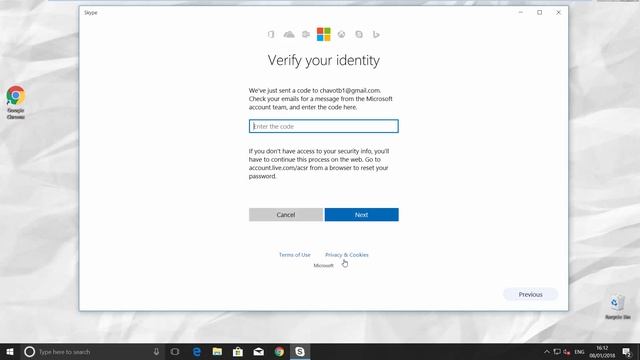Click the Office icon in header
This screenshot has width=640, height=360.
(x=271, y=34)
